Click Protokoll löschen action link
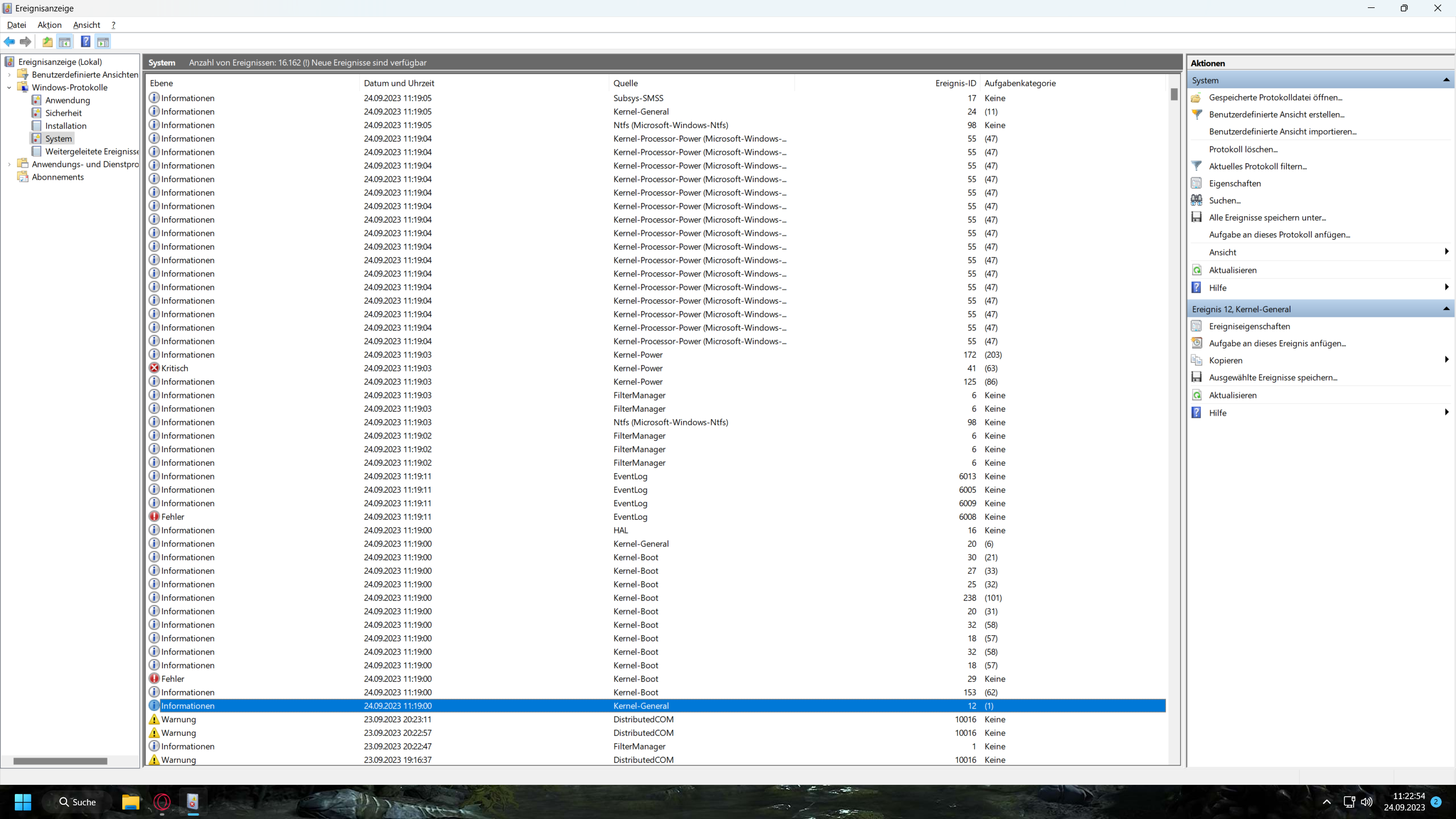1456x819 pixels. point(1243,149)
